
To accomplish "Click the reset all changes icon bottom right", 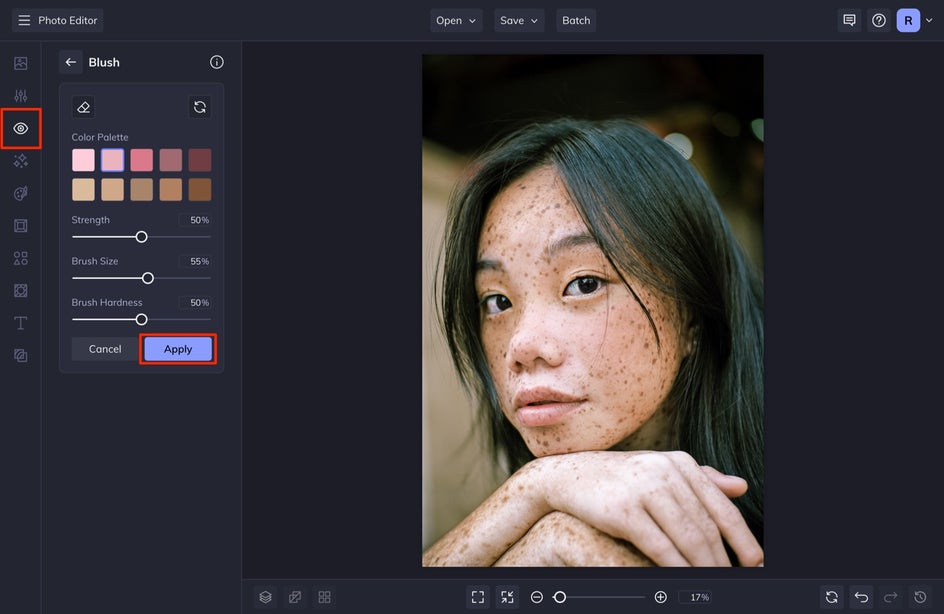I will 832,597.
